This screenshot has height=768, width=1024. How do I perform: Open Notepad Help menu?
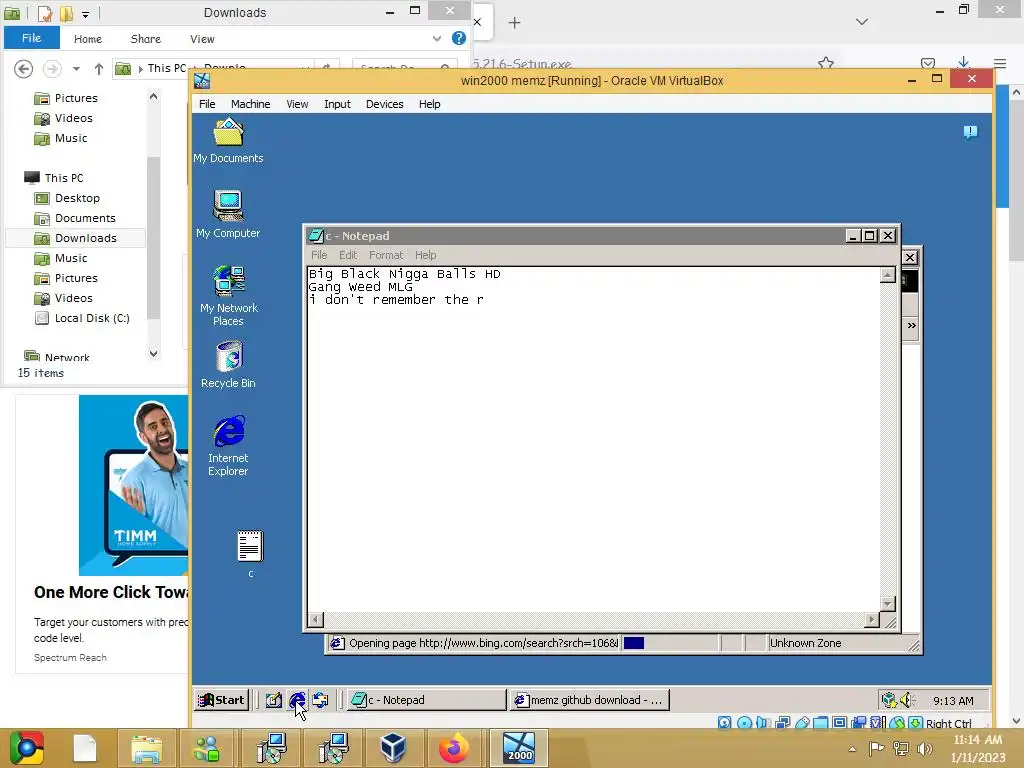[x=425, y=255]
